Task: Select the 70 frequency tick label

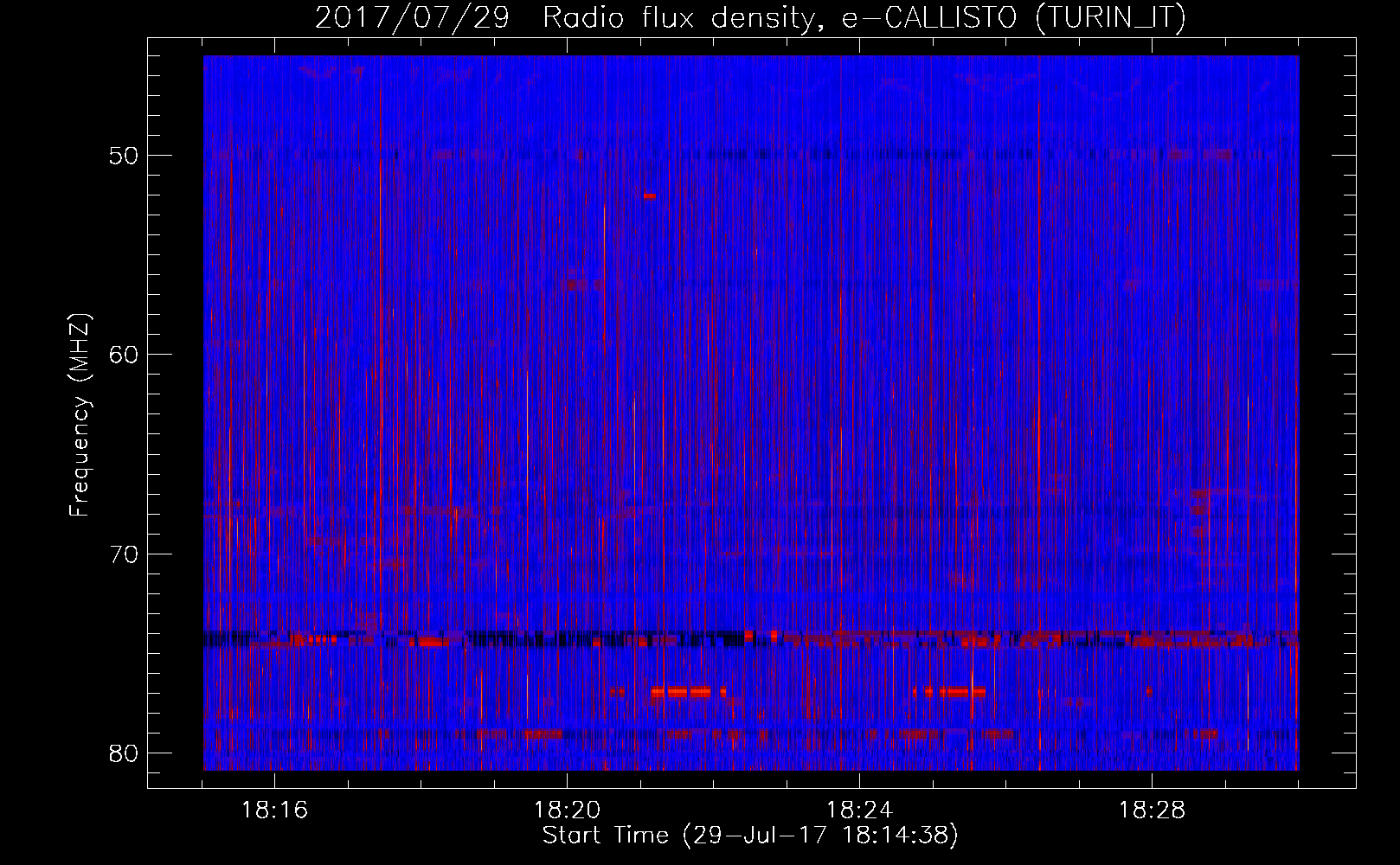Action: [x=125, y=554]
